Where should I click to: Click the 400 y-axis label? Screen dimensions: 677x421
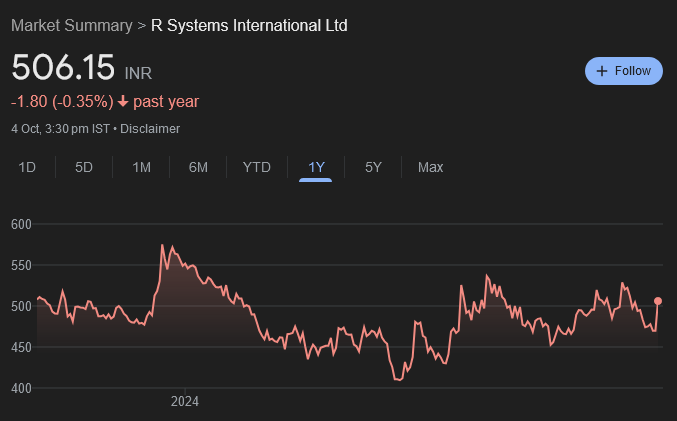pyautogui.click(x=21, y=388)
